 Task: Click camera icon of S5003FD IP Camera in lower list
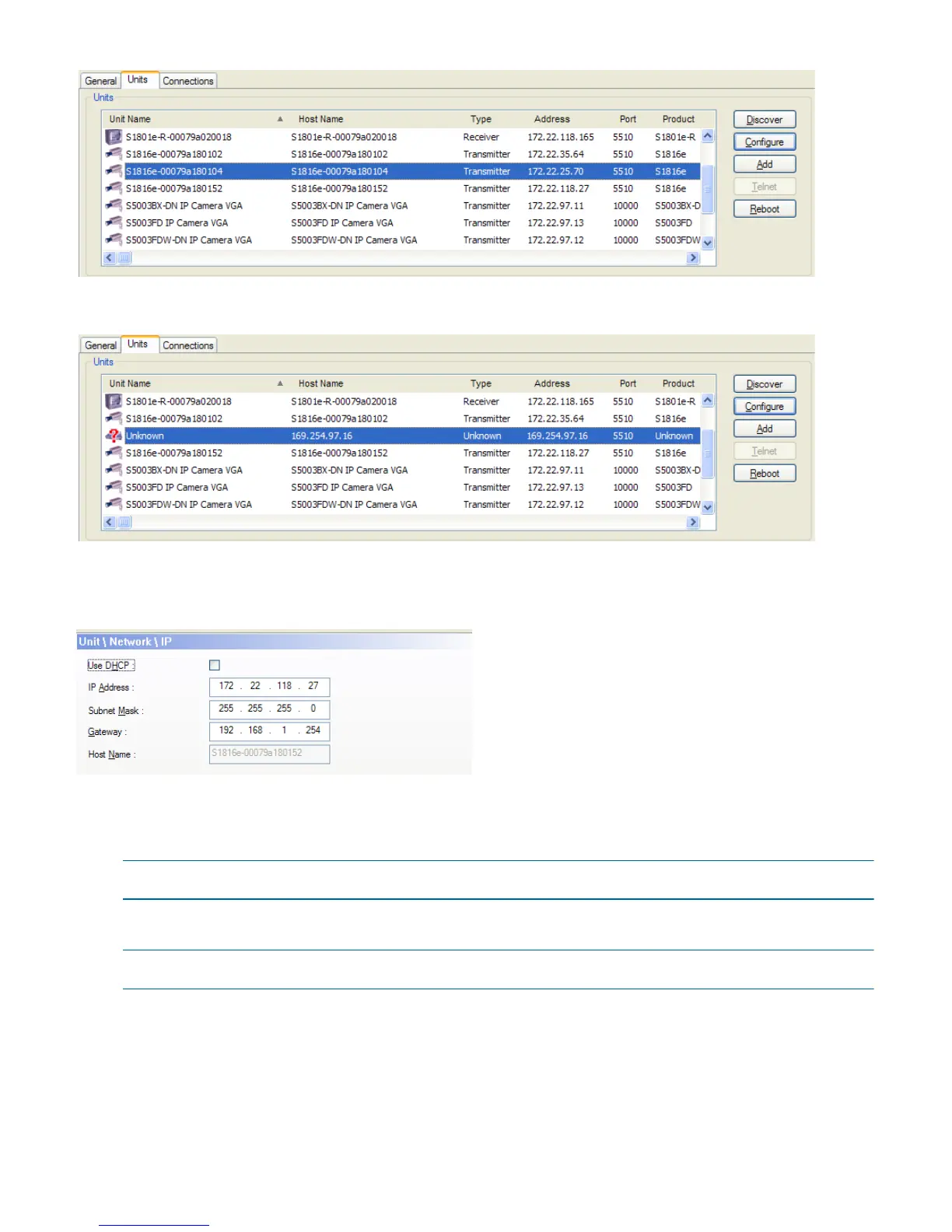click(x=114, y=487)
